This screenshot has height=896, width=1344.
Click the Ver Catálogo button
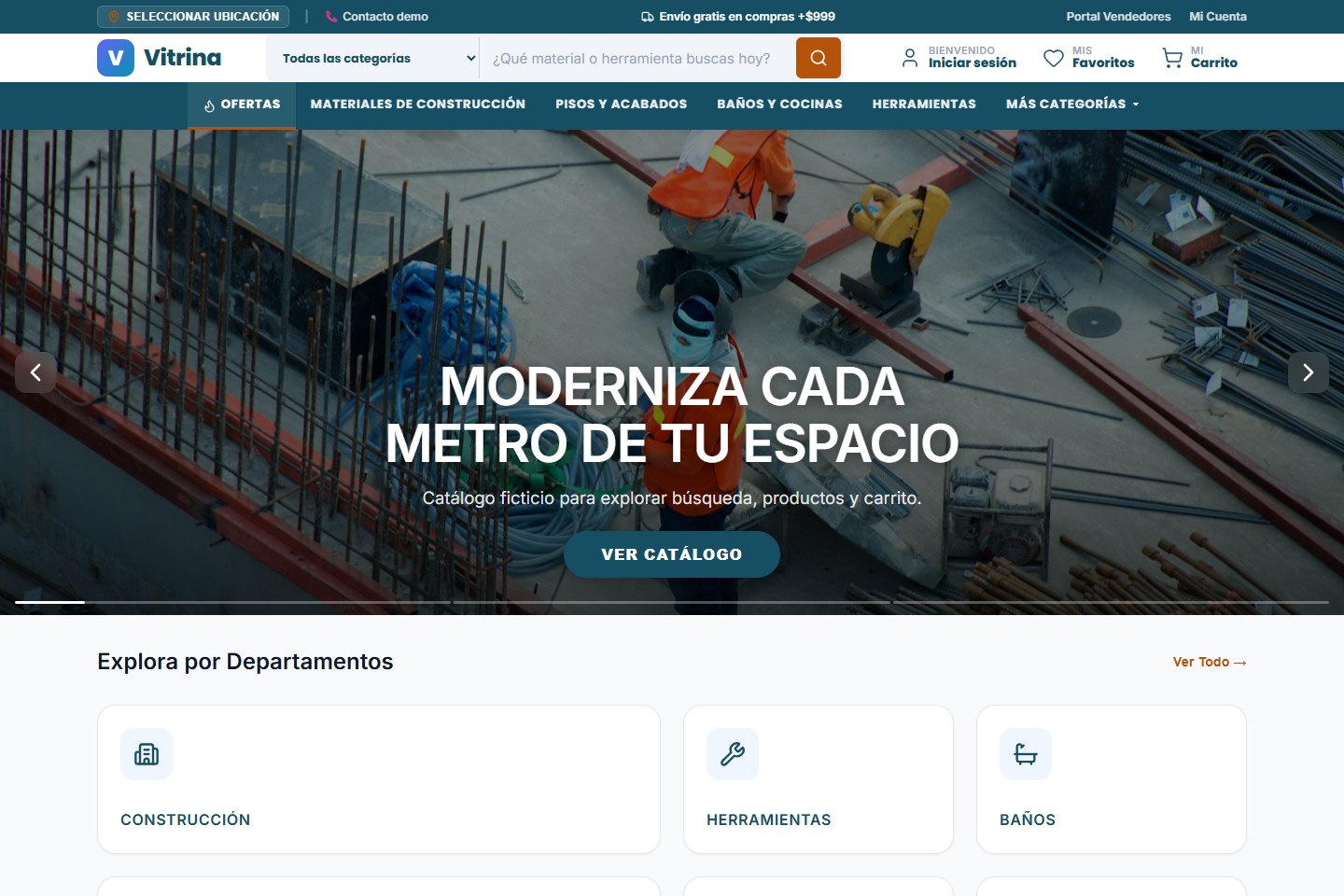(672, 554)
